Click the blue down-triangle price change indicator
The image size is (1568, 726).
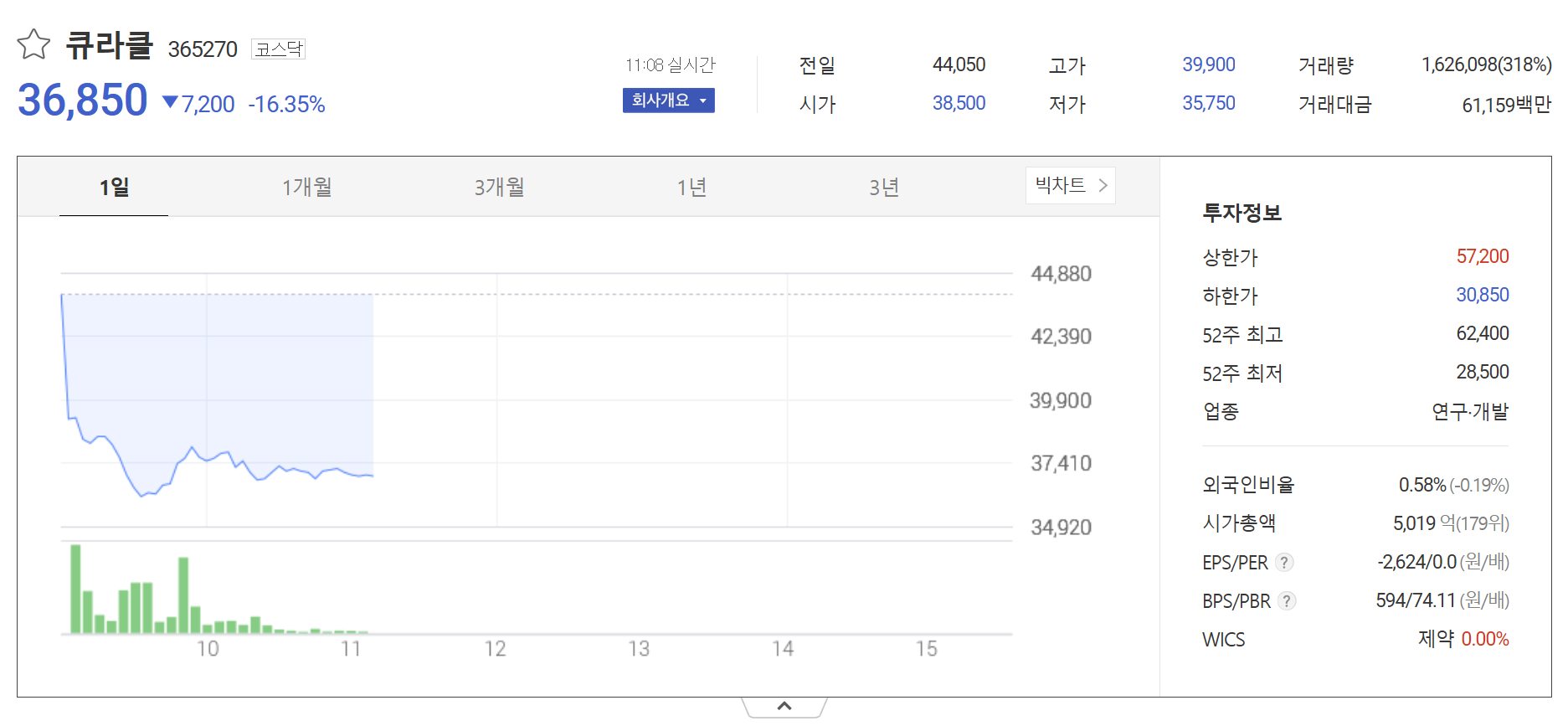click(171, 103)
